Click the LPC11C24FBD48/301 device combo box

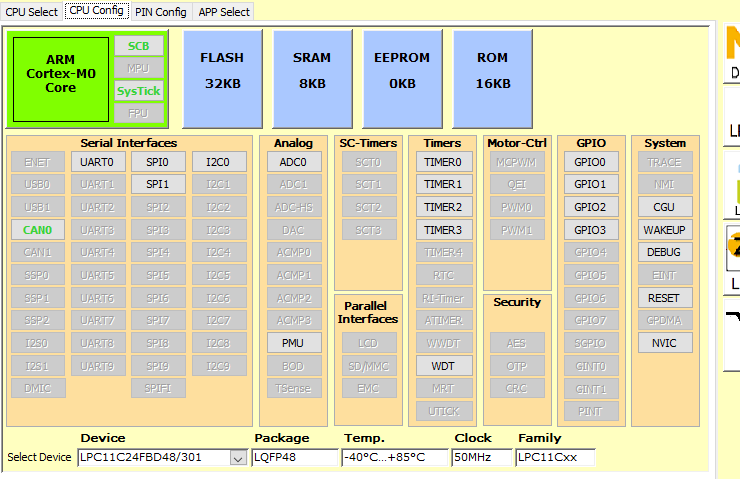click(162, 458)
